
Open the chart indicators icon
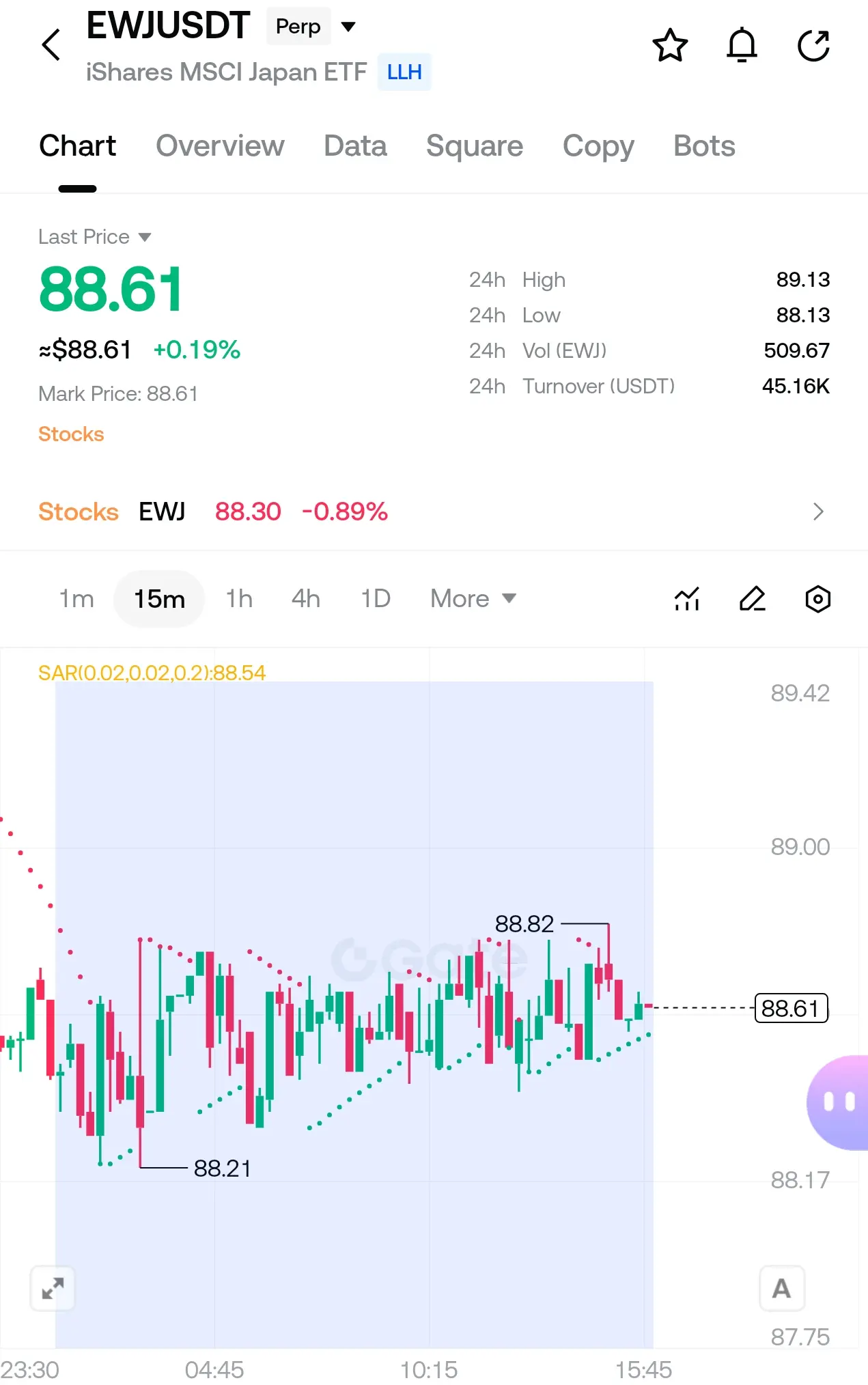coord(687,599)
